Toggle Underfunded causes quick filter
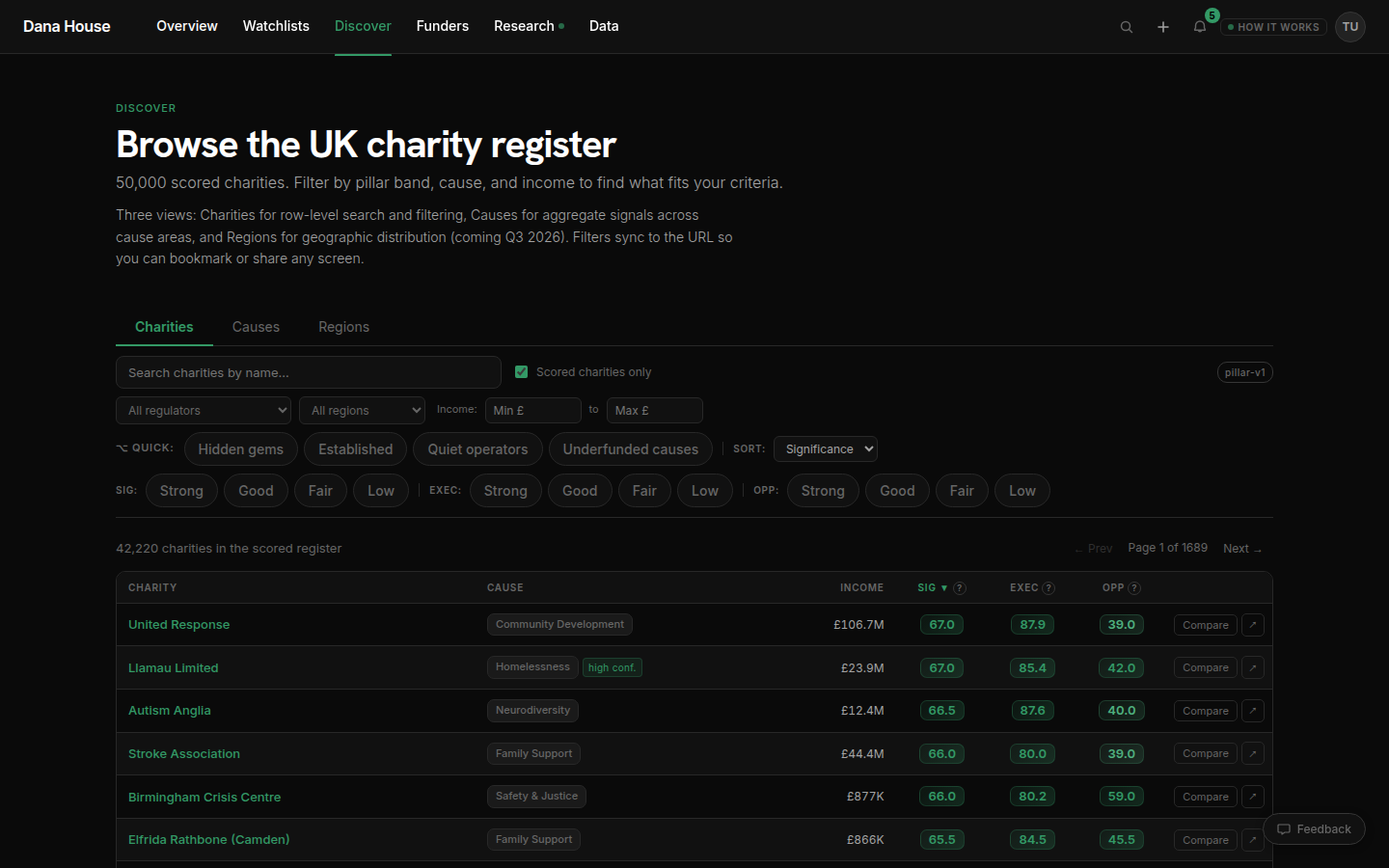The image size is (1389, 868). point(631,449)
